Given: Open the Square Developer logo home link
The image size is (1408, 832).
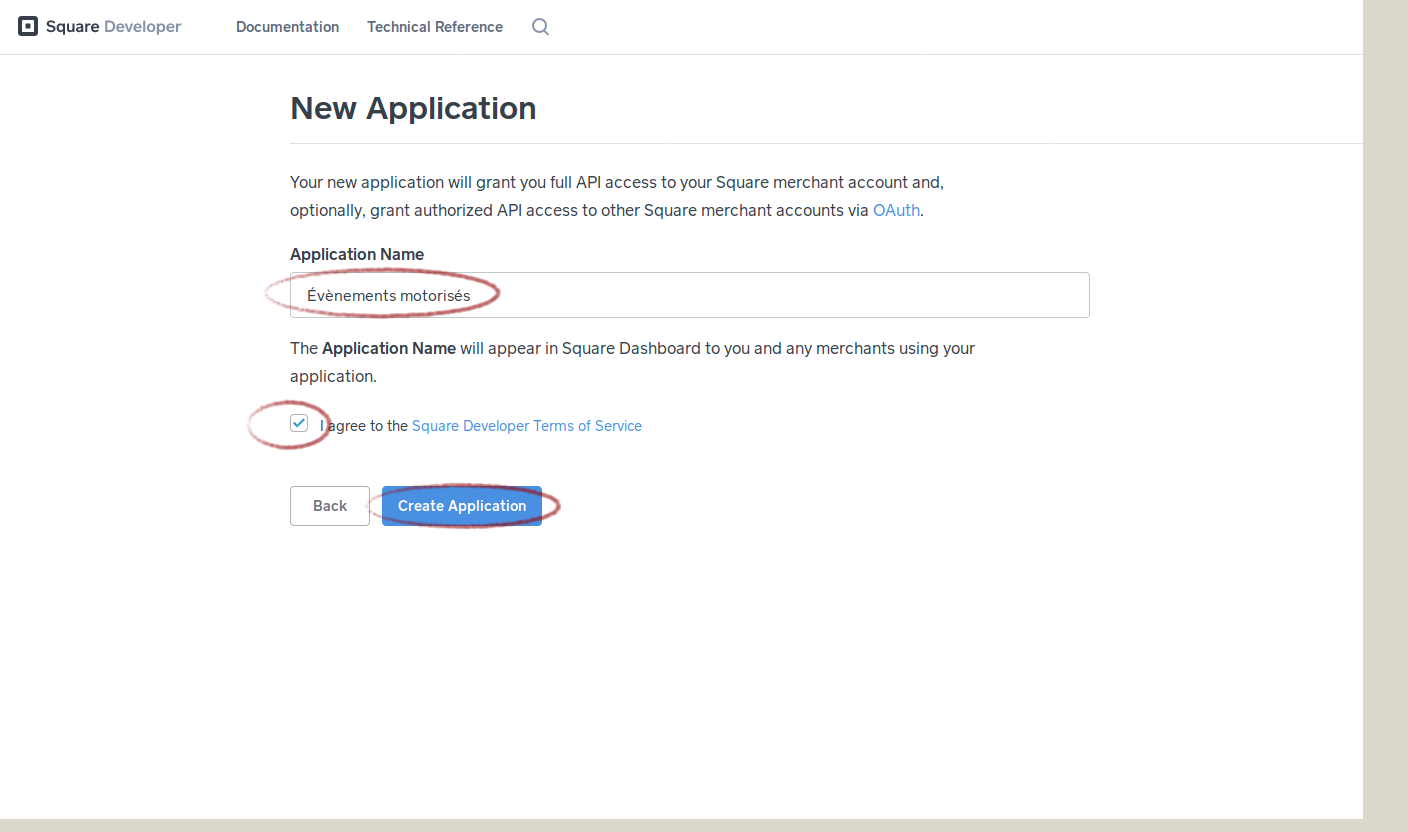Looking at the screenshot, I should tap(100, 27).
